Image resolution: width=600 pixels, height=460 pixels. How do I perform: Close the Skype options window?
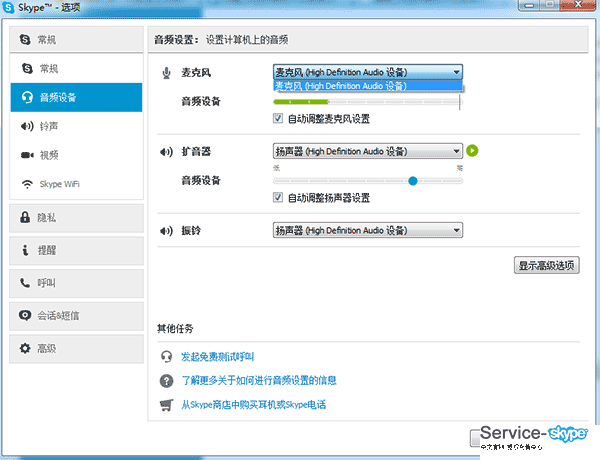tap(579, 5)
